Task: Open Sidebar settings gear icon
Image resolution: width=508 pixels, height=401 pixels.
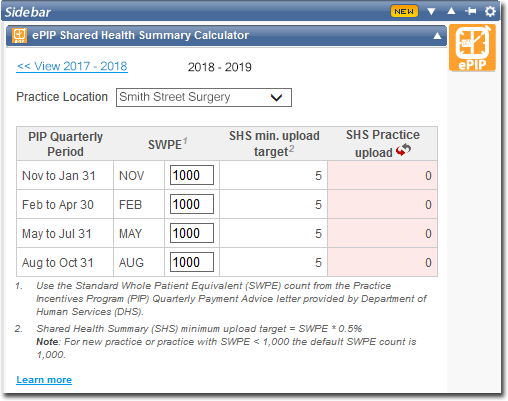Action: coord(490,11)
